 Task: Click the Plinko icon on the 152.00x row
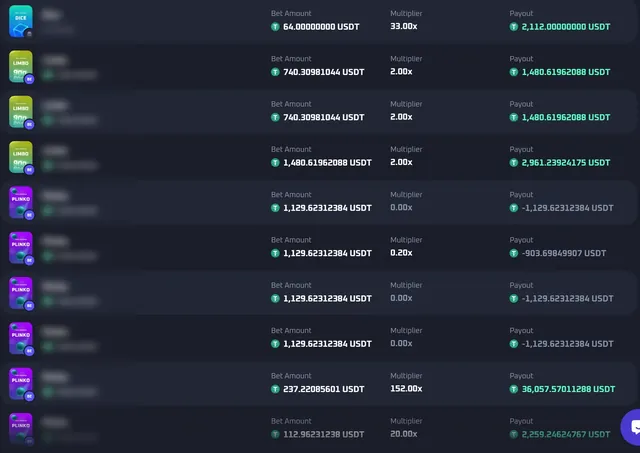pos(21,384)
